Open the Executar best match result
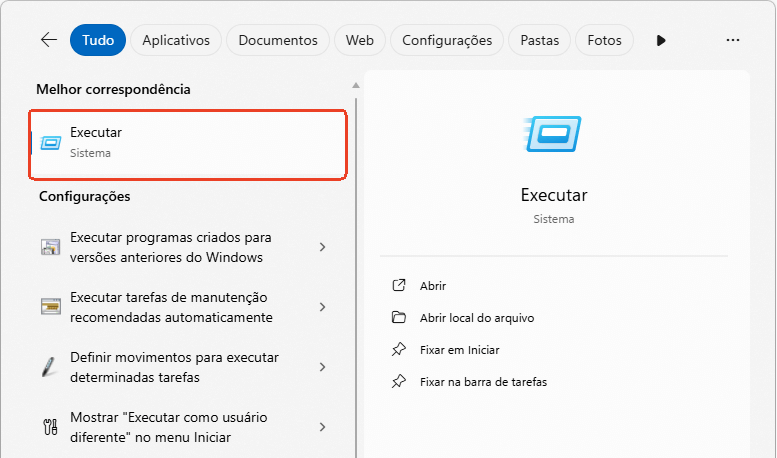 pyautogui.click(x=188, y=144)
